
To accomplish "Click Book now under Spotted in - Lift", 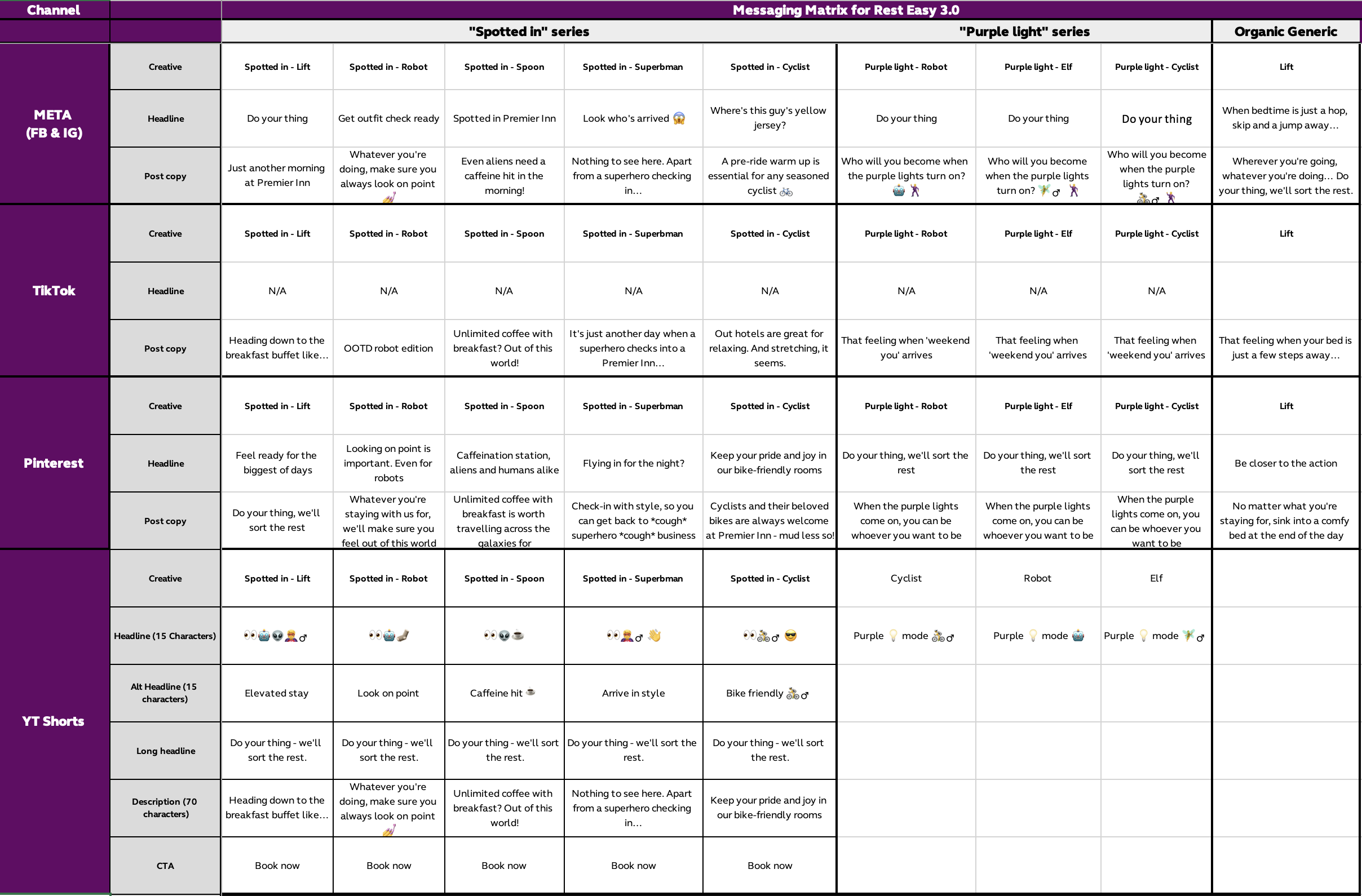I will click(276, 866).
